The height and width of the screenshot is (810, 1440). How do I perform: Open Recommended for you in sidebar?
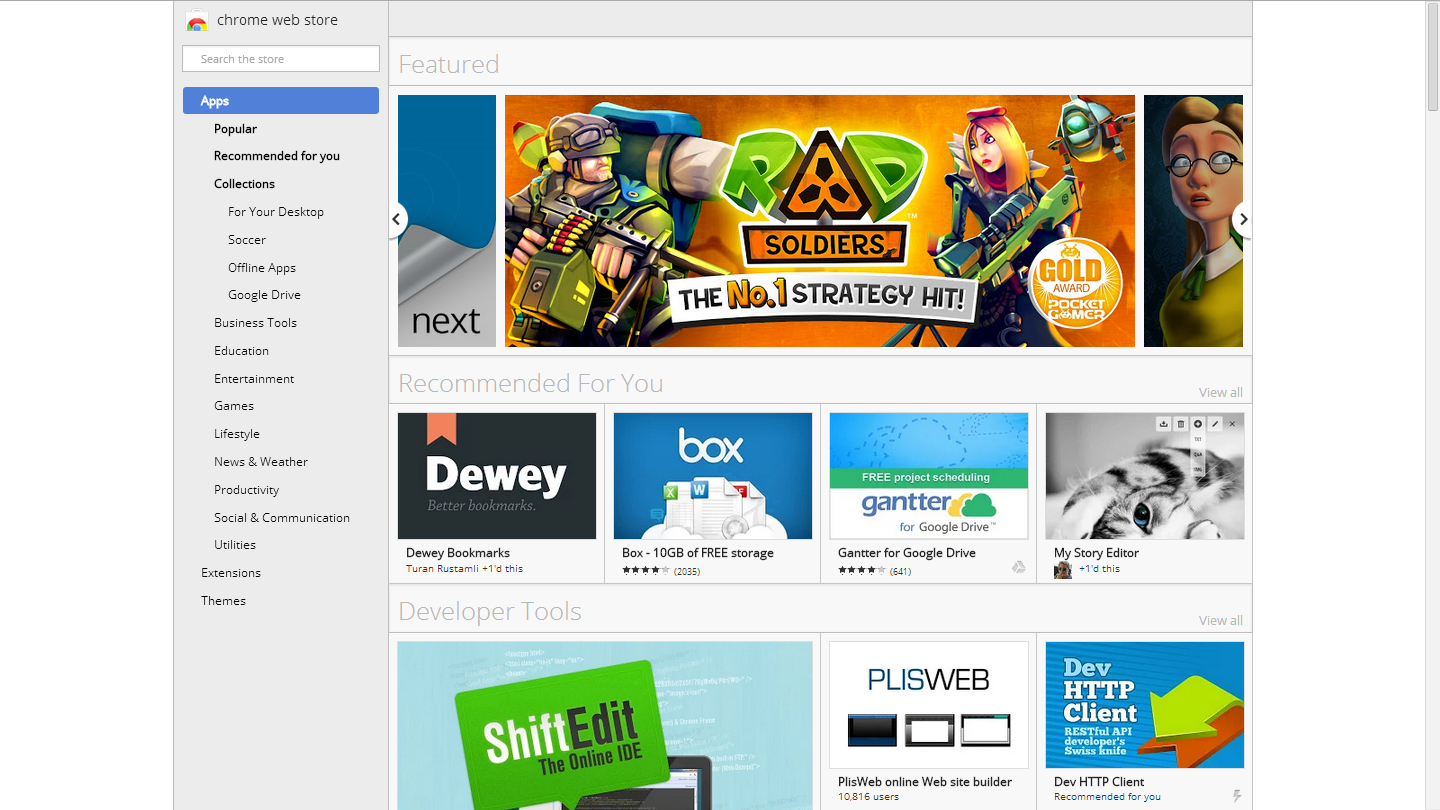point(277,156)
